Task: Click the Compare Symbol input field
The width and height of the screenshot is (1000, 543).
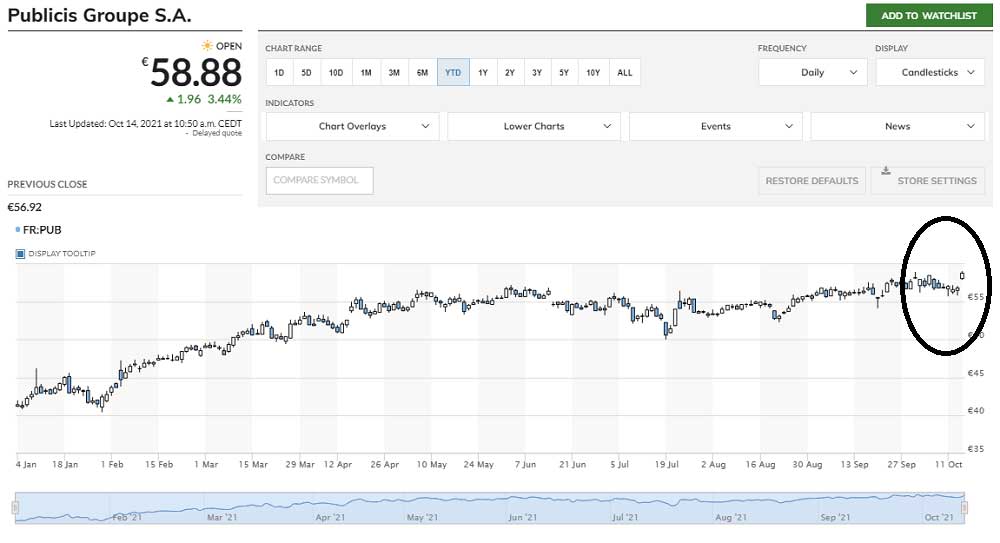Action: [x=320, y=181]
